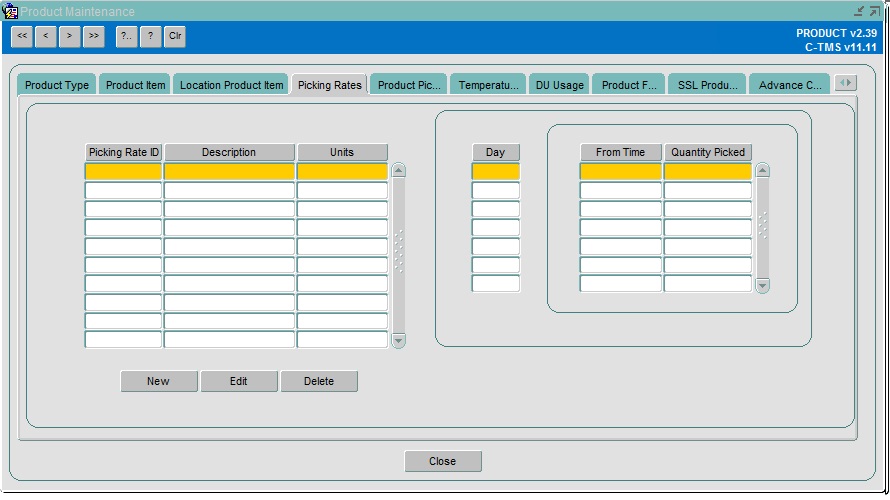Click last row Picking Rate ID field

123,339
